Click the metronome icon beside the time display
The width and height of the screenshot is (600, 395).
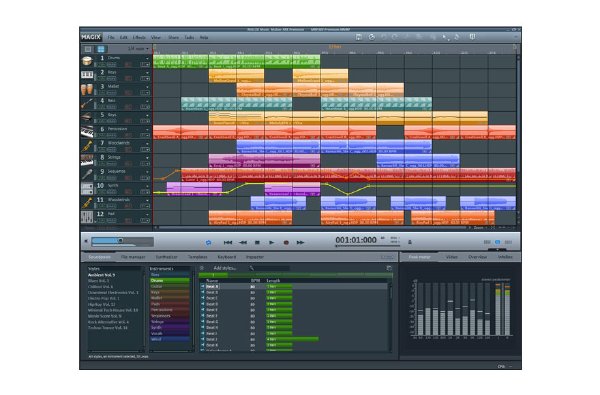click(410, 242)
